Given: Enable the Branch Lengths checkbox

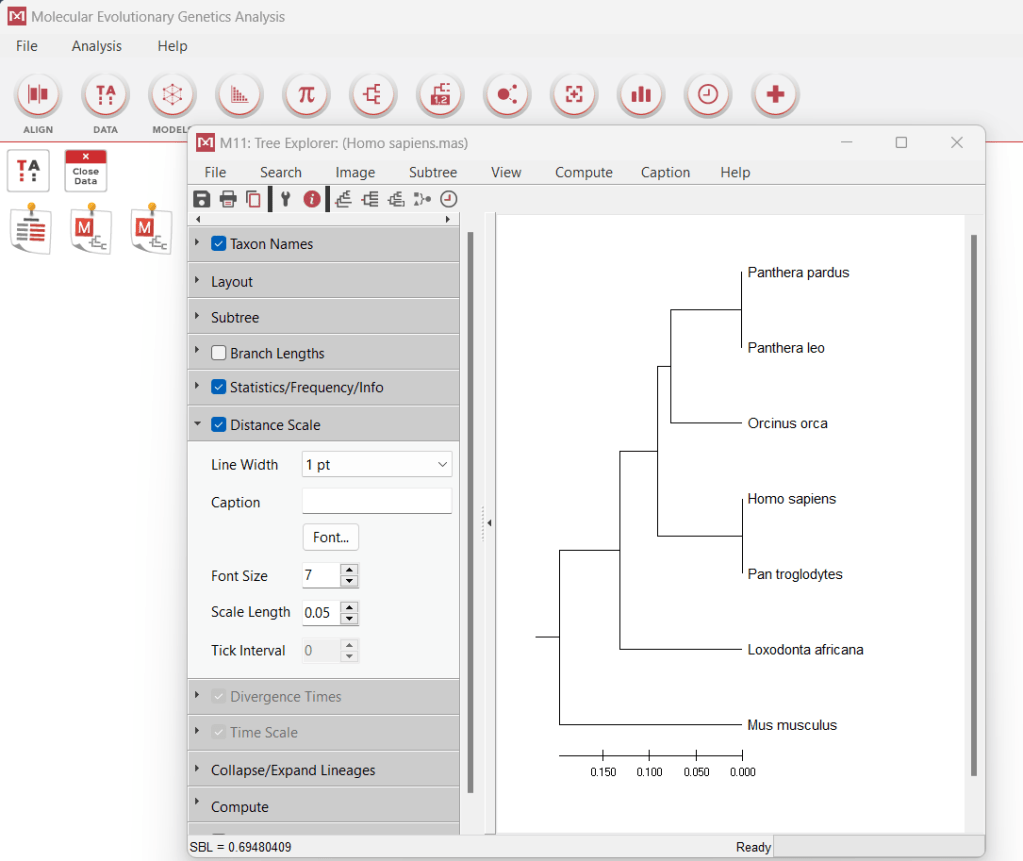Looking at the screenshot, I should pyautogui.click(x=219, y=353).
